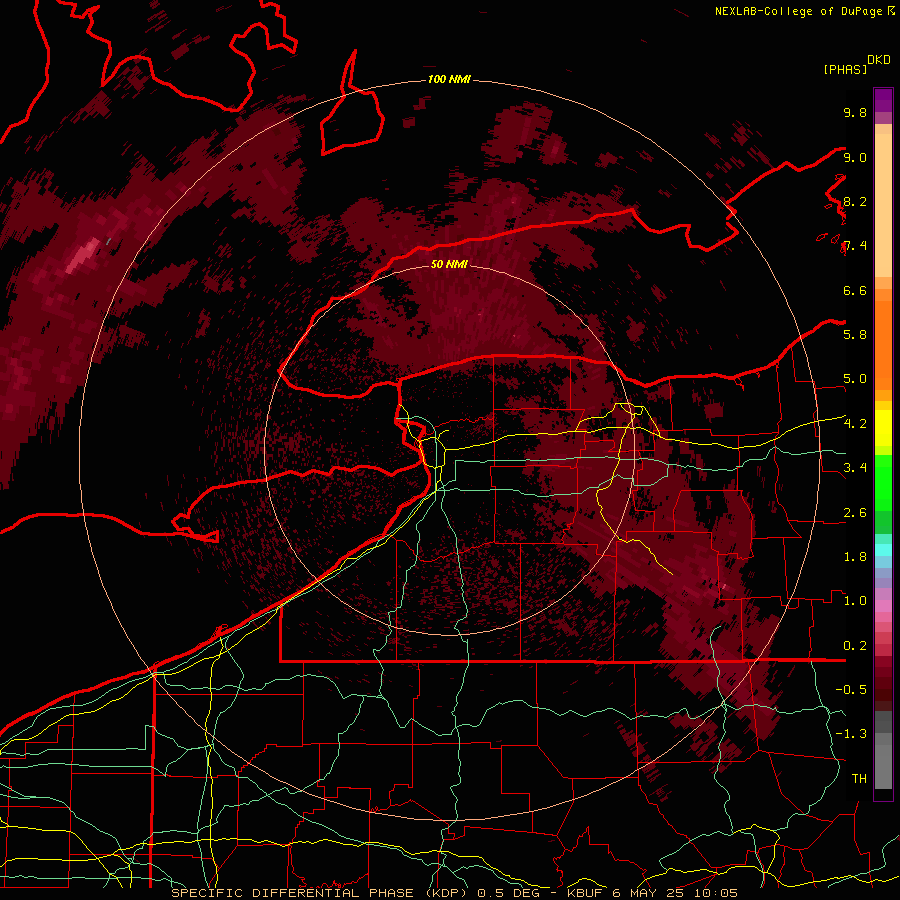This screenshot has height=900, width=900.
Task: Click the 3.4 value on the legend
Action: tap(855, 468)
